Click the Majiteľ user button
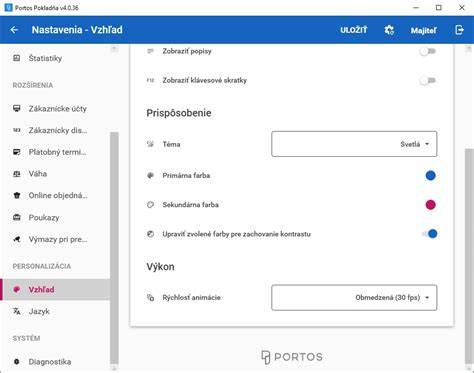Viewport: 474px width, 373px height. click(x=423, y=30)
